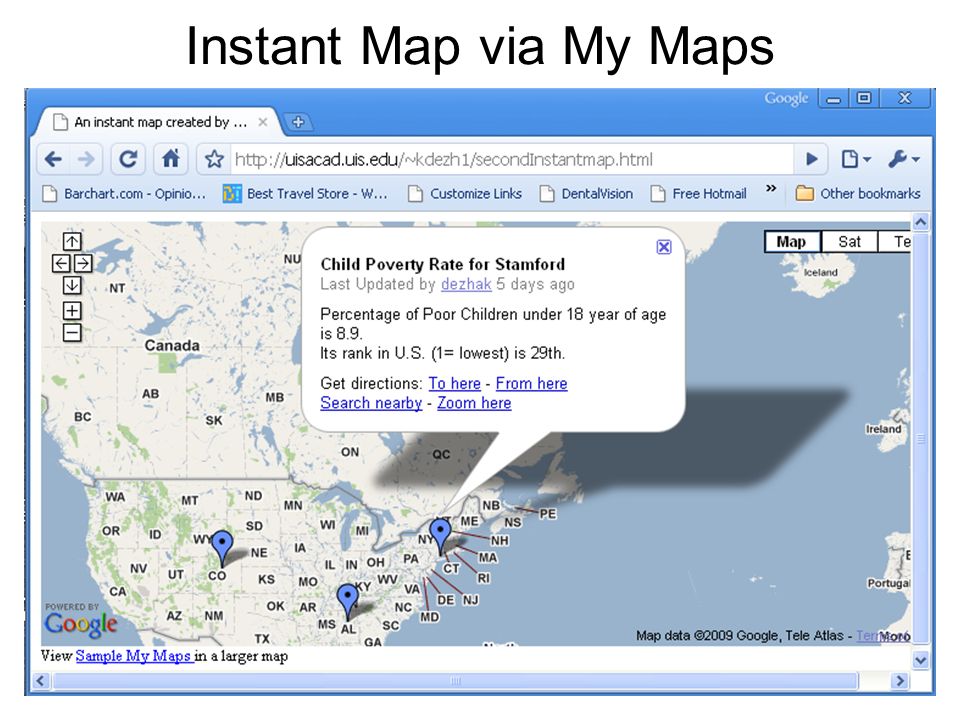Image resolution: width=960 pixels, height=720 pixels.
Task: Pan the map right arrow
Action: pos(83,263)
